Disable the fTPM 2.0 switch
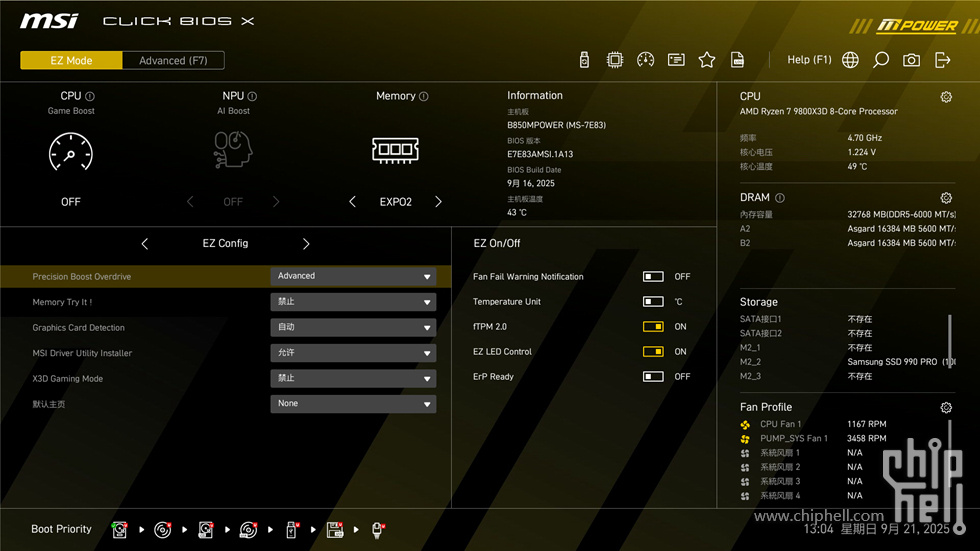The height and width of the screenshot is (551, 980). 653,327
